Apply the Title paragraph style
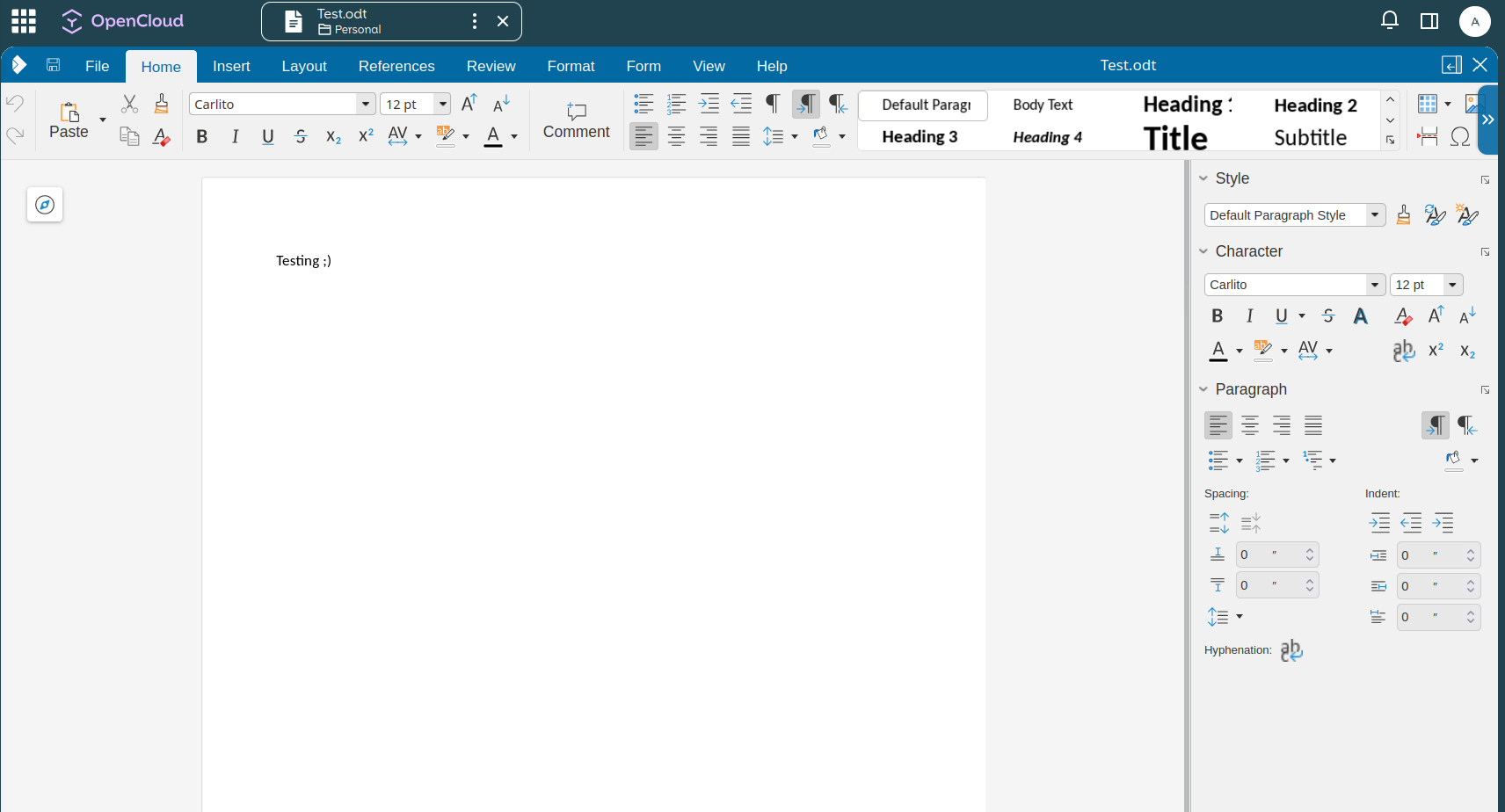This screenshot has width=1505, height=812. coord(1175,137)
